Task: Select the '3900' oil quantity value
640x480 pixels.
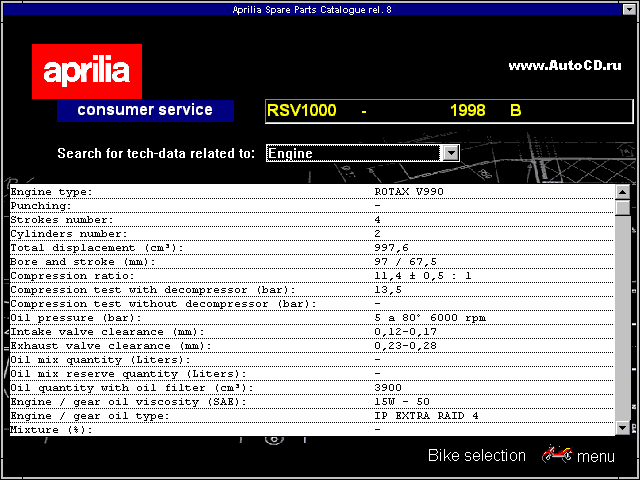Action: point(388,387)
